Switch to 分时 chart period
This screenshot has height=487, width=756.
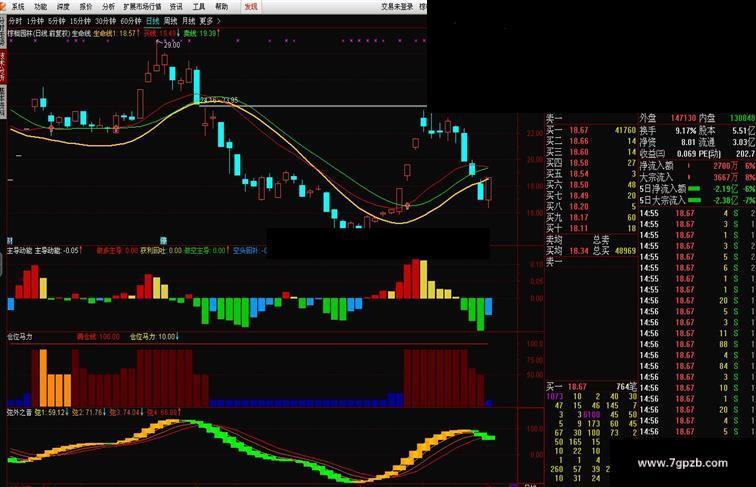coord(15,21)
